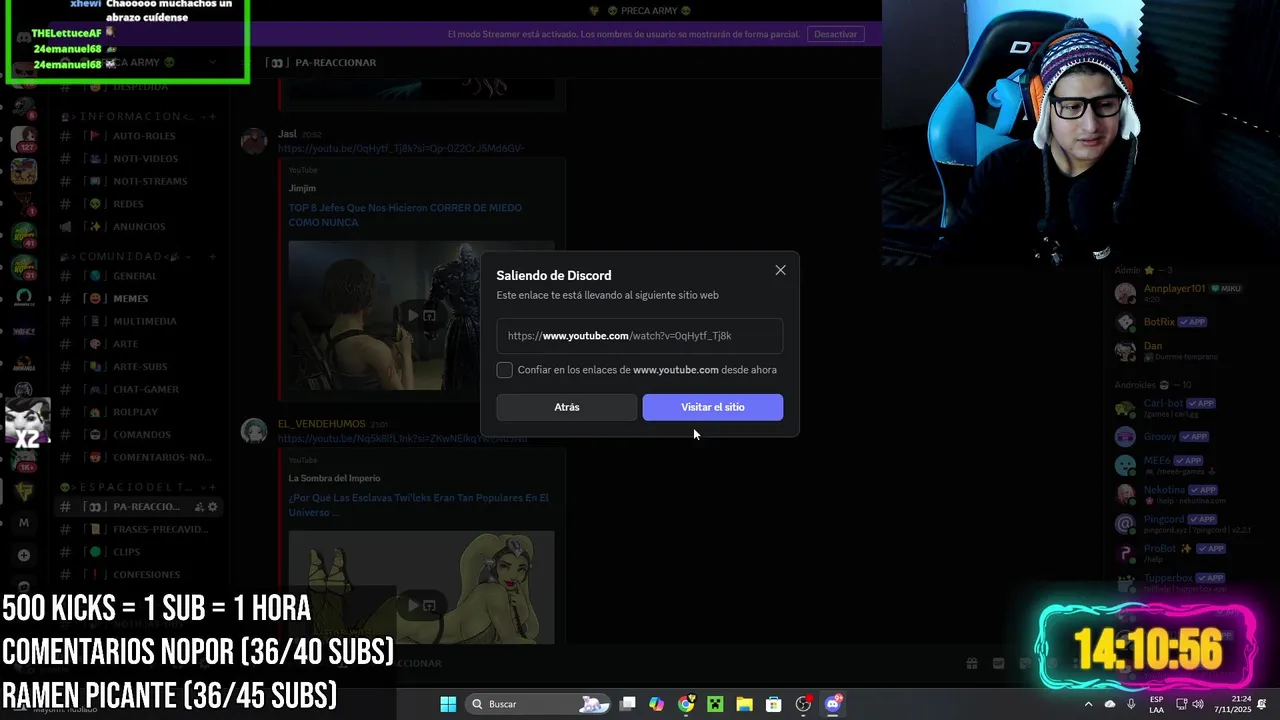Image resolution: width=1280 pixels, height=720 pixels.
Task: Open the CHAT-GAMER channel
Action: pos(138,389)
